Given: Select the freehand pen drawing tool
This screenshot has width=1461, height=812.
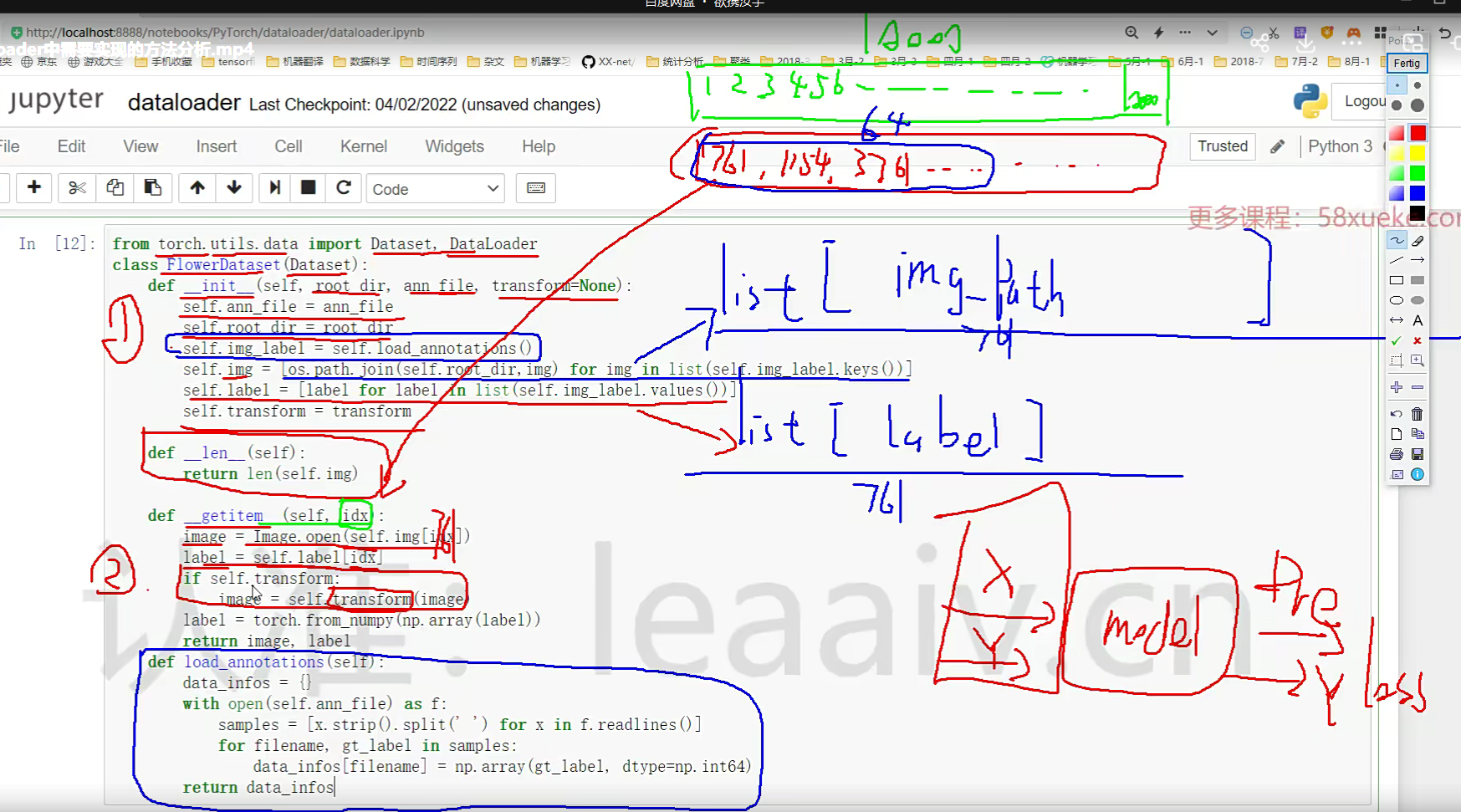Looking at the screenshot, I should 1397,241.
